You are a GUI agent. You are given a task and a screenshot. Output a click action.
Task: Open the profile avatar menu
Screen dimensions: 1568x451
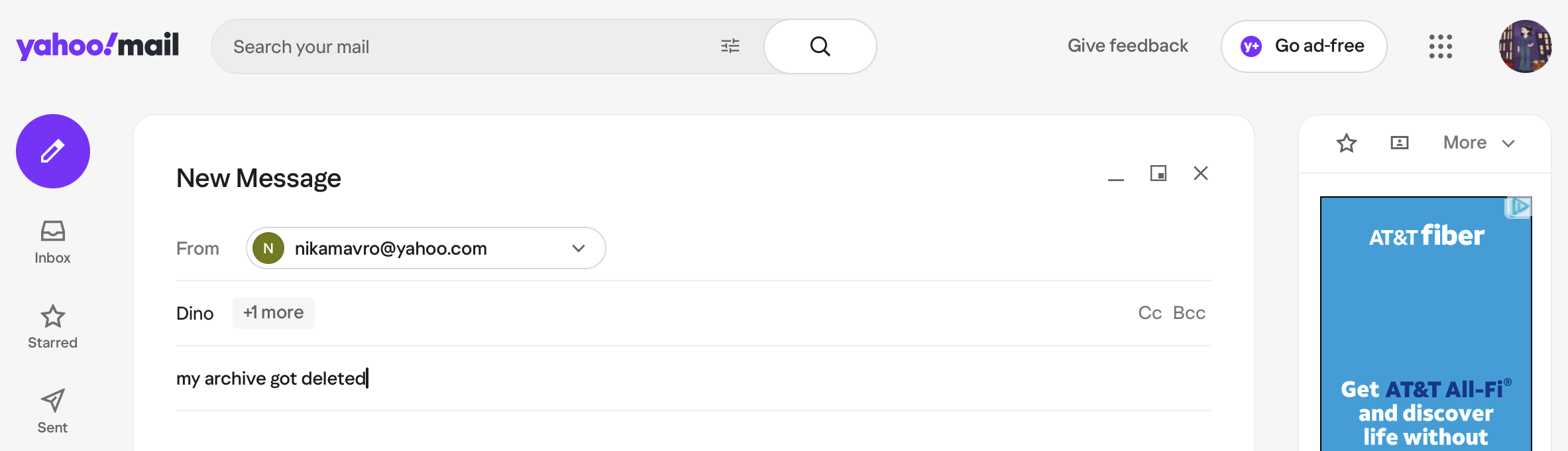(1525, 46)
